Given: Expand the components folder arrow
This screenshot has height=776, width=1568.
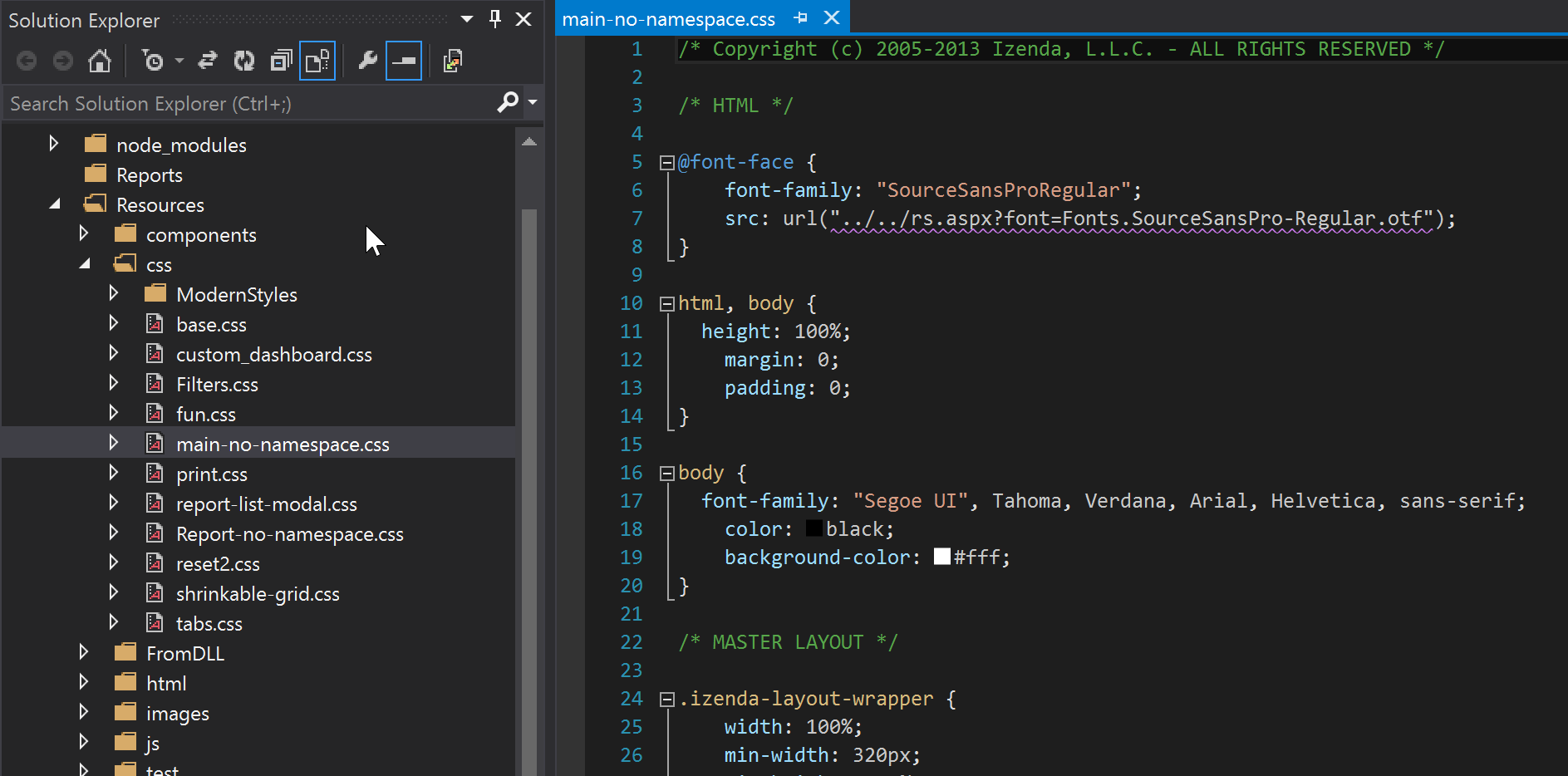Looking at the screenshot, I should (x=84, y=233).
